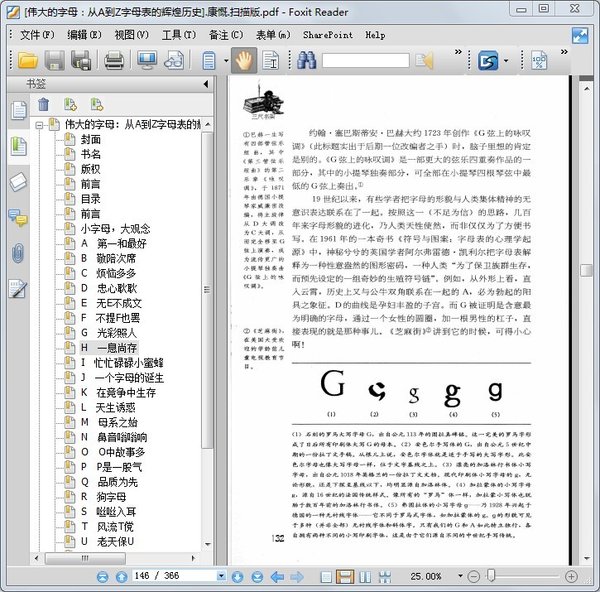Open the Comments panel in sidebar
The height and width of the screenshot is (592, 600).
(17, 217)
